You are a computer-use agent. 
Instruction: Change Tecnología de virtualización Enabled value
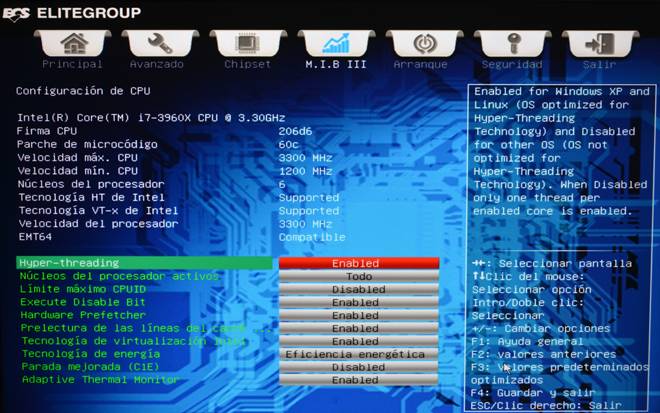359,341
